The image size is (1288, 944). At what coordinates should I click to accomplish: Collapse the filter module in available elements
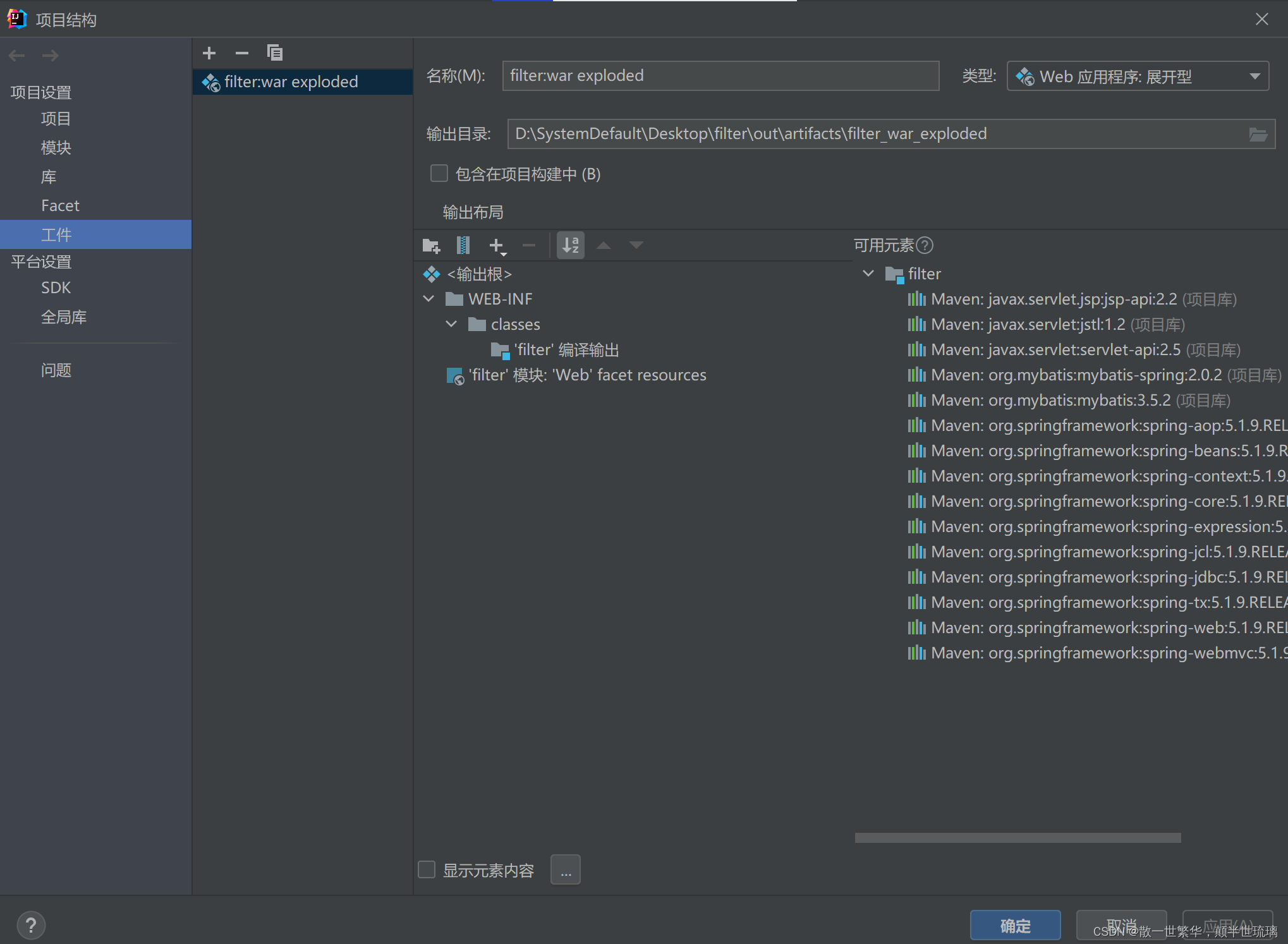(x=868, y=274)
